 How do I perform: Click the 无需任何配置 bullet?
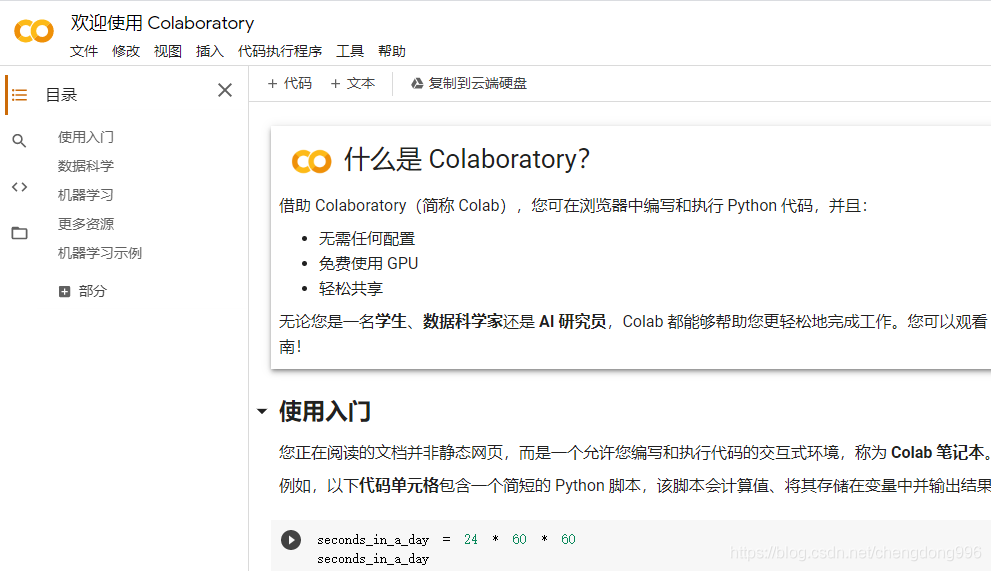coord(367,239)
